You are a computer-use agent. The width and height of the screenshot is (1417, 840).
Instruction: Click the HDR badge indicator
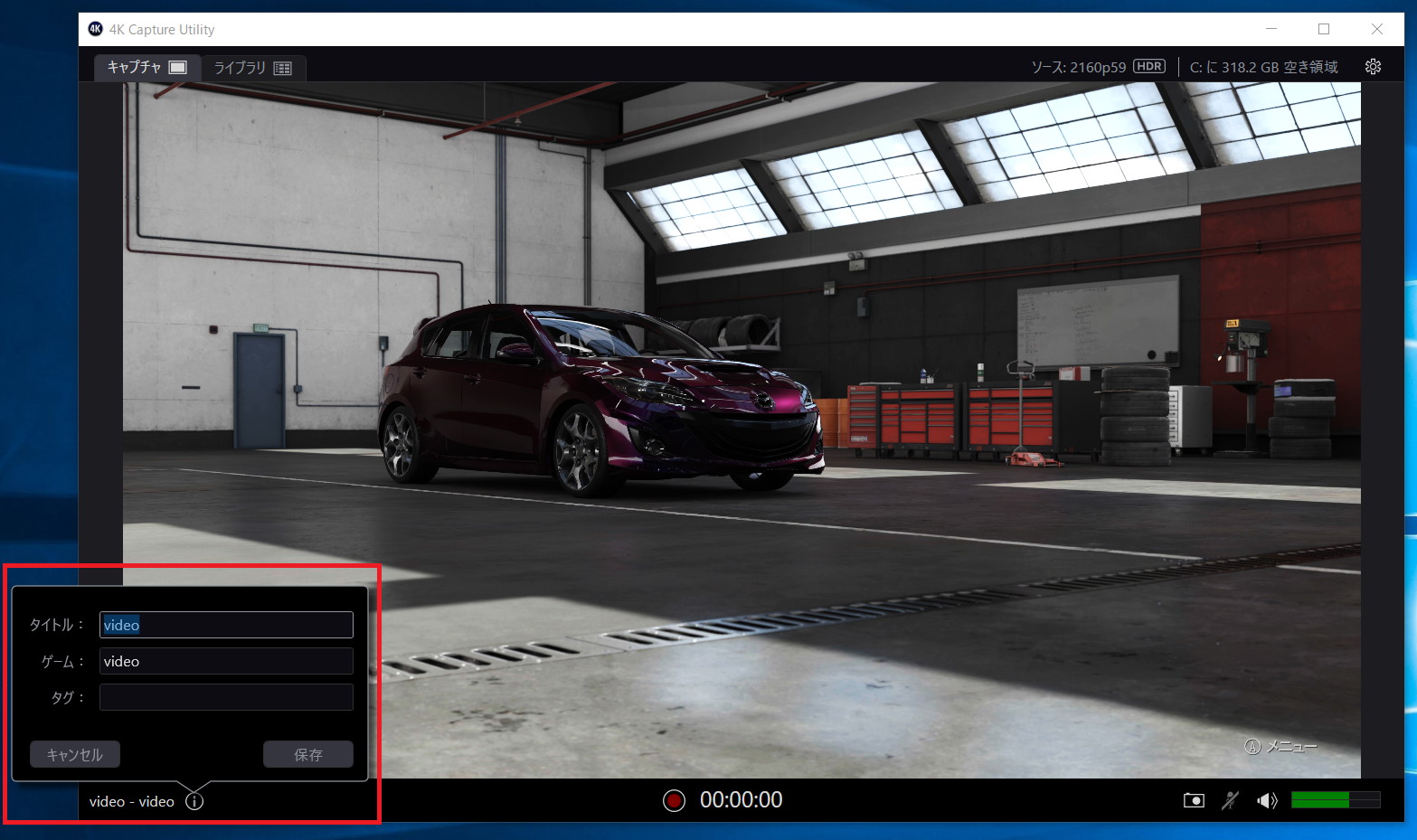[1149, 66]
